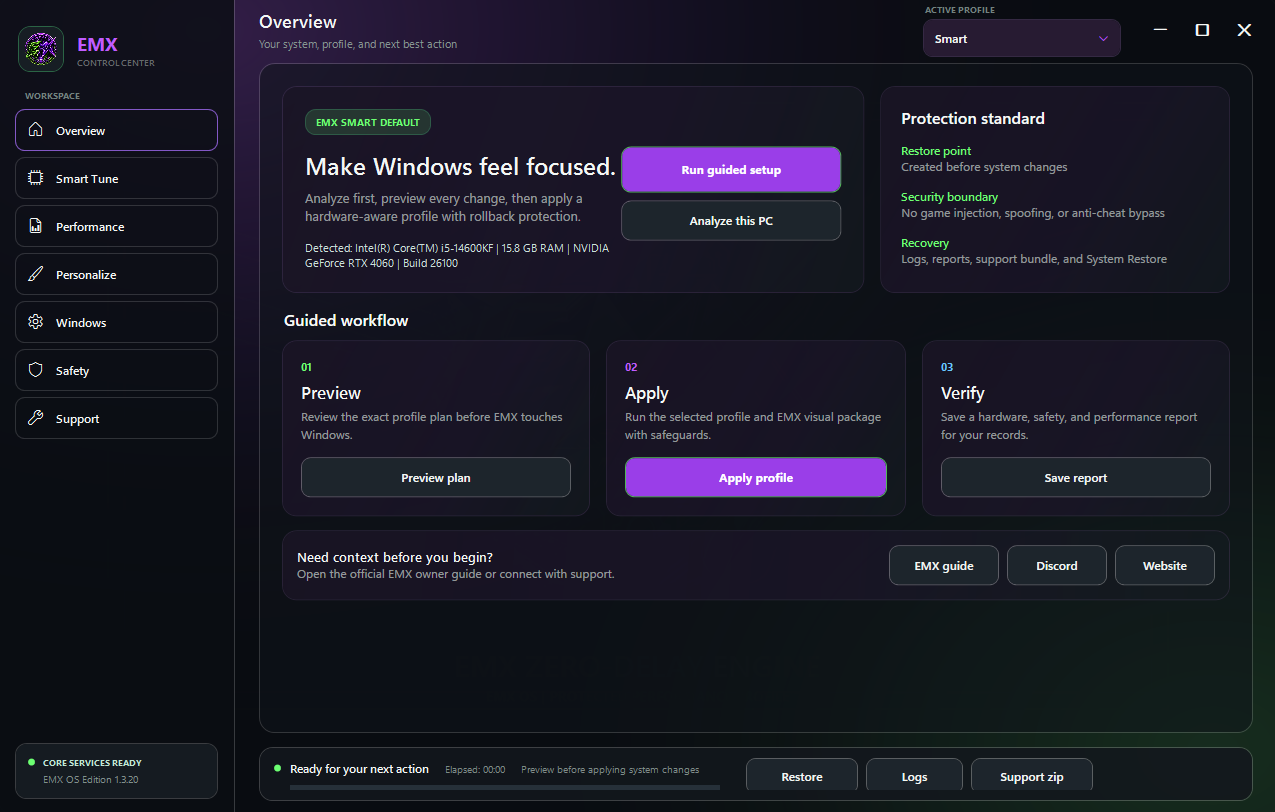Open the Safety section

coord(116,370)
